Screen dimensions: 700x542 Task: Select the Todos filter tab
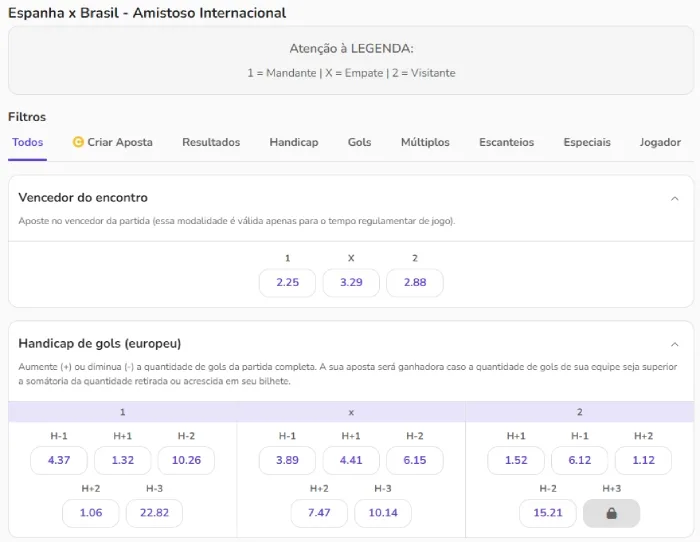pyautogui.click(x=28, y=142)
